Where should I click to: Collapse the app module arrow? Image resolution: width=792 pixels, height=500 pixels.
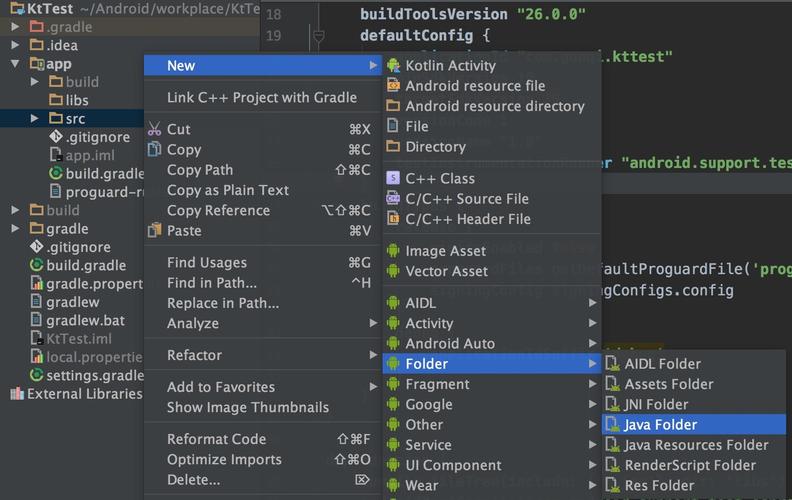[x=15, y=64]
